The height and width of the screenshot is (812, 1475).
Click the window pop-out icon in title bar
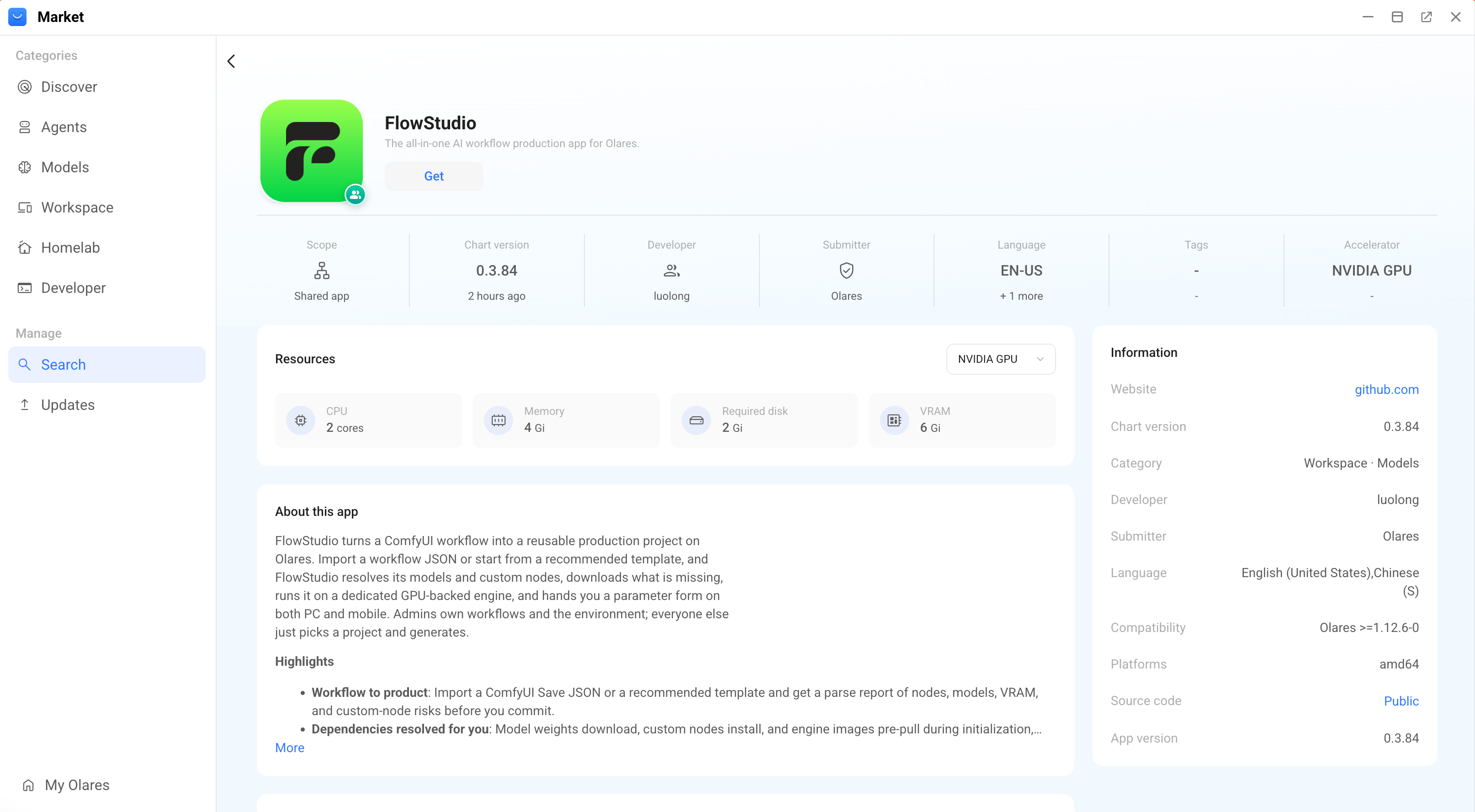1426,17
